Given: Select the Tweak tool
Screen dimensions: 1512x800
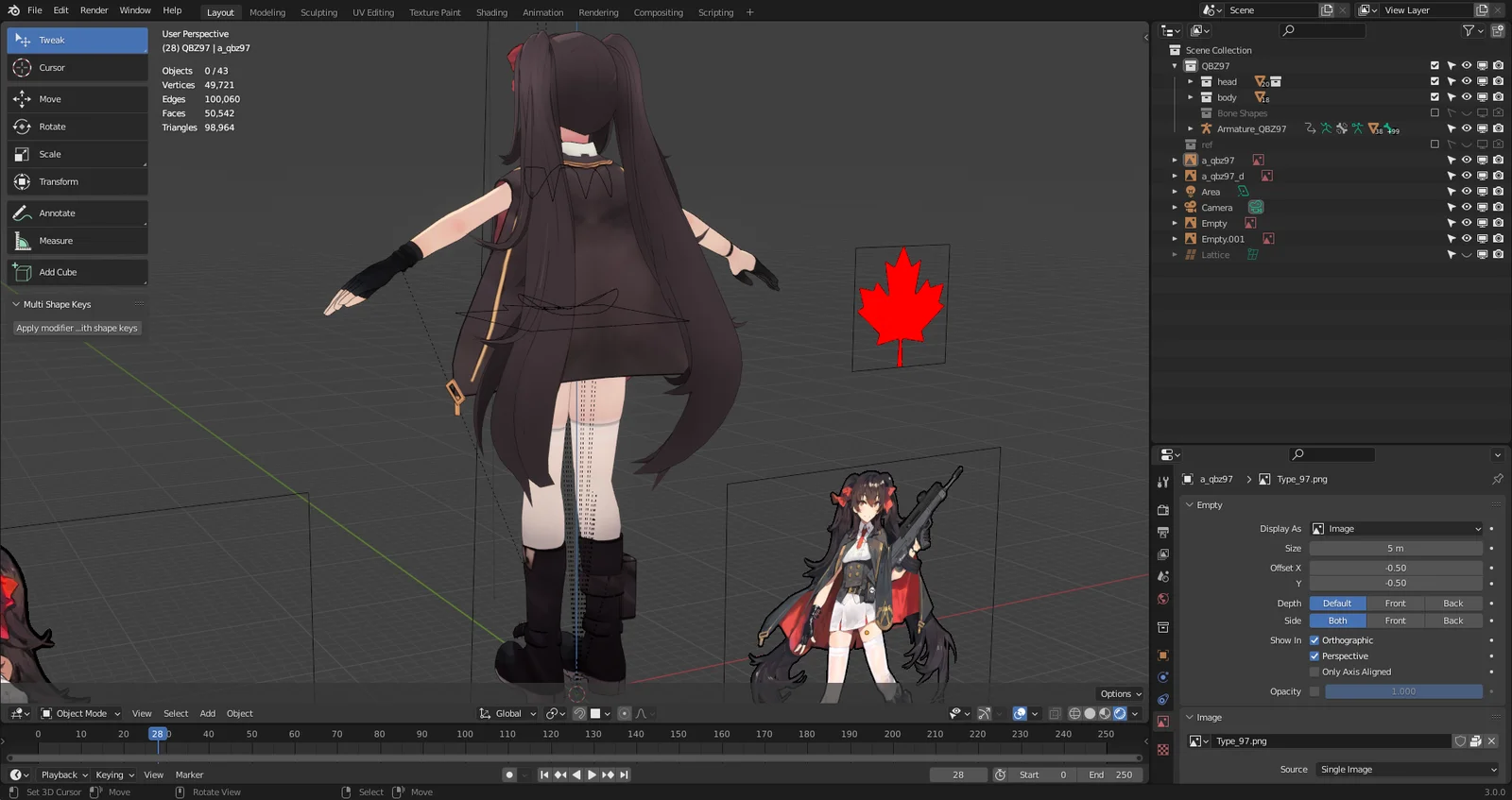Looking at the screenshot, I should pos(77,41).
